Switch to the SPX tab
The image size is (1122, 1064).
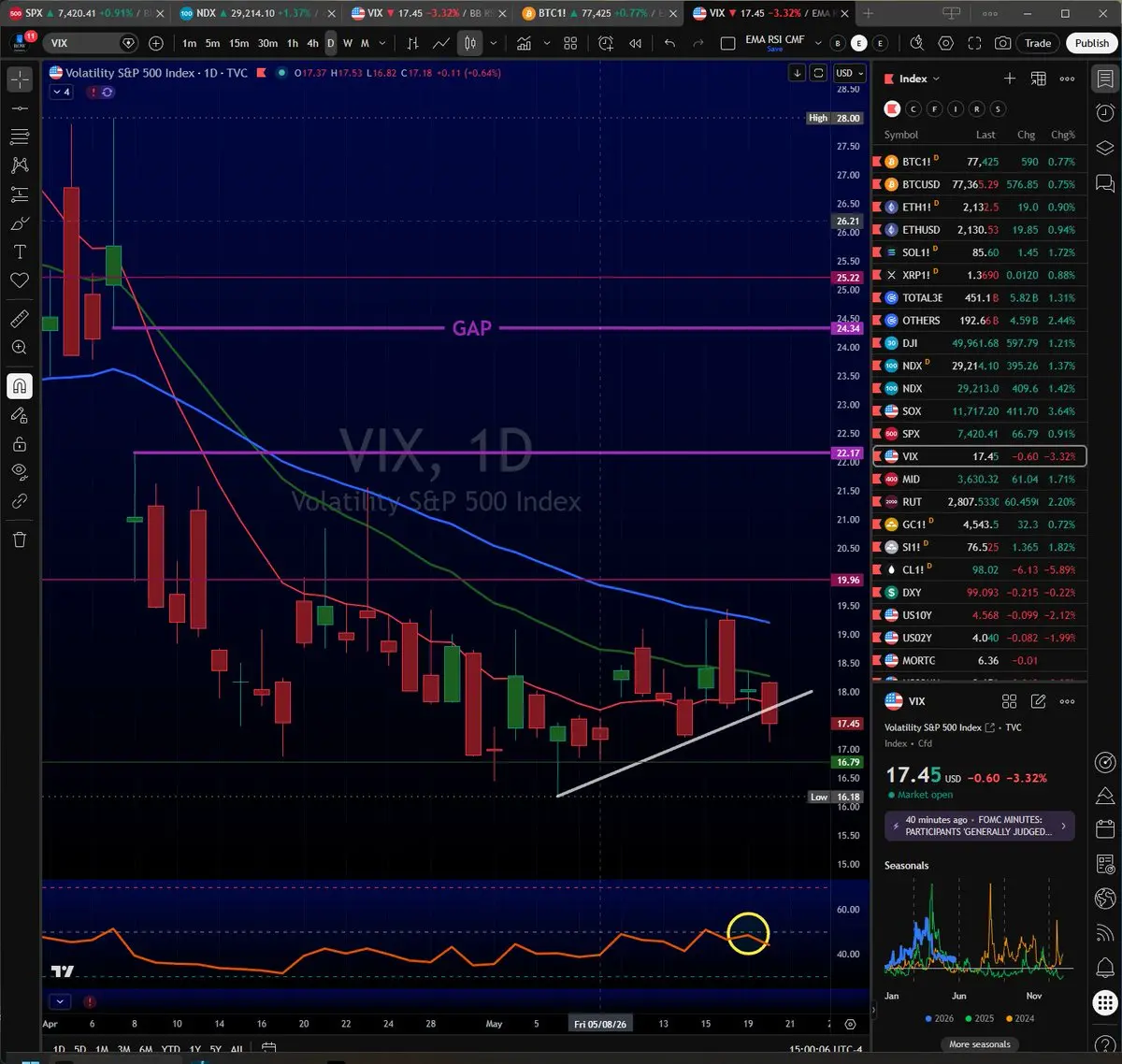coord(84,13)
